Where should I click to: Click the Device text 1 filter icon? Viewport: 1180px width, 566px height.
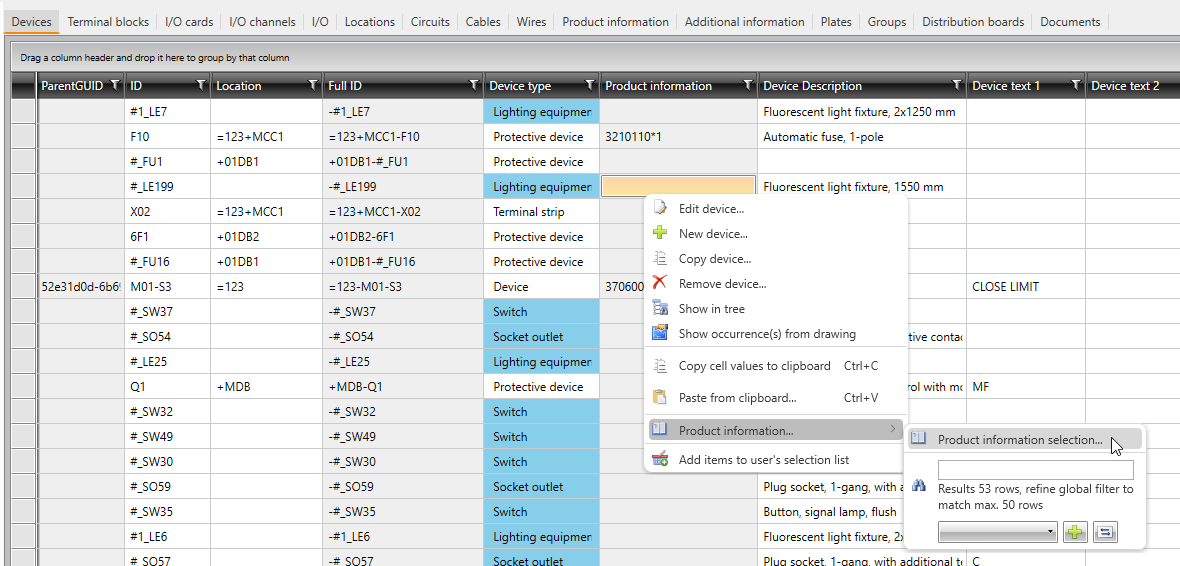tap(1075, 85)
